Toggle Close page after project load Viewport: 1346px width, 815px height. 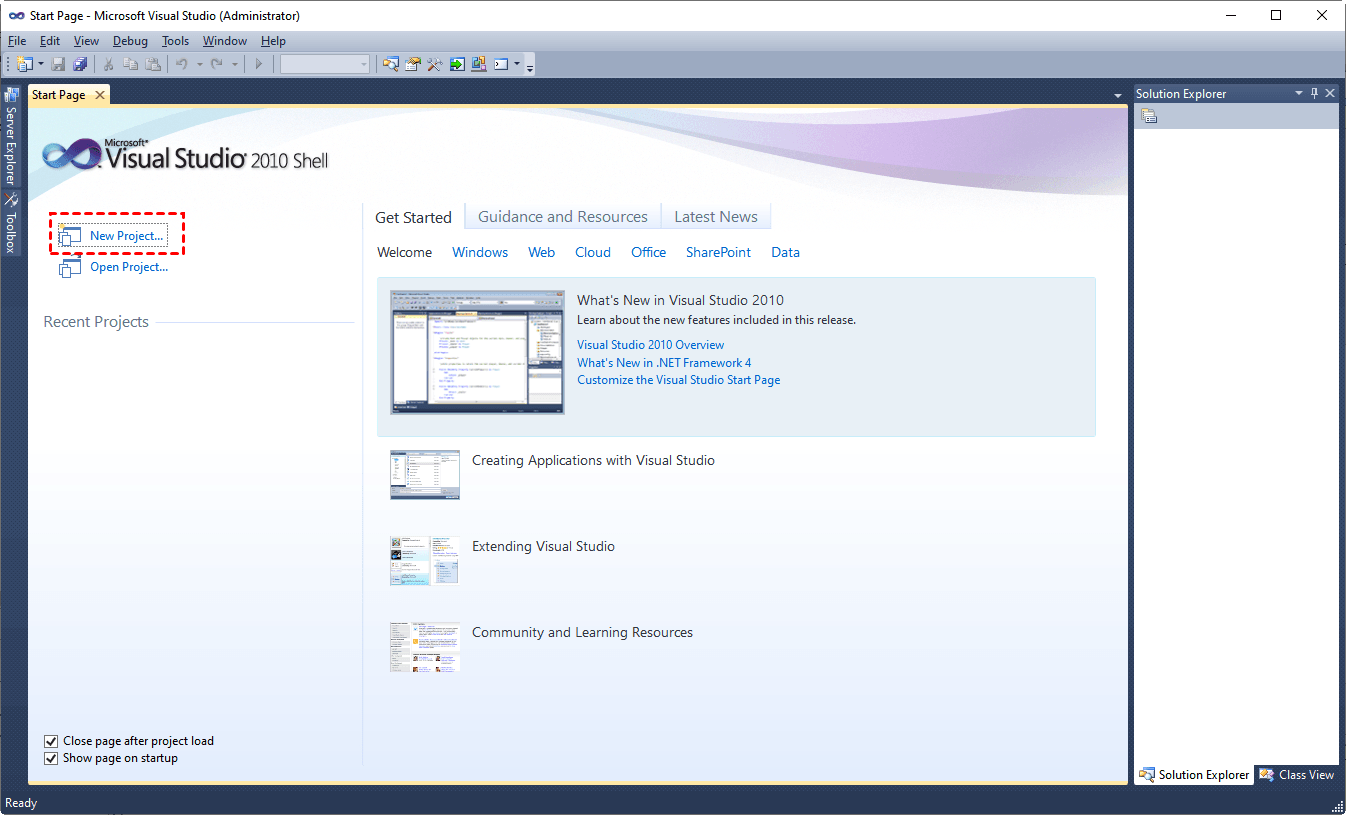[51, 741]
